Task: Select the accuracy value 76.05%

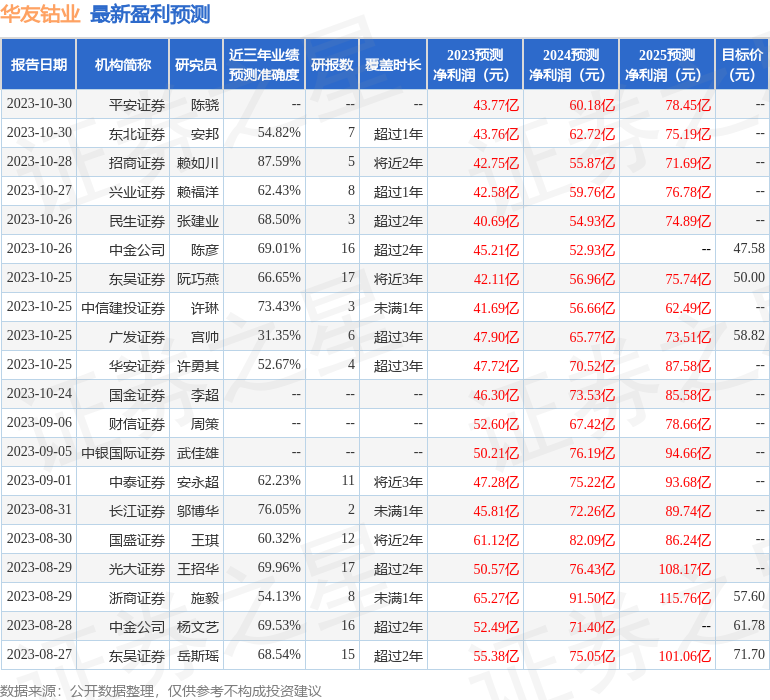Action: click(x=279, y=509)
